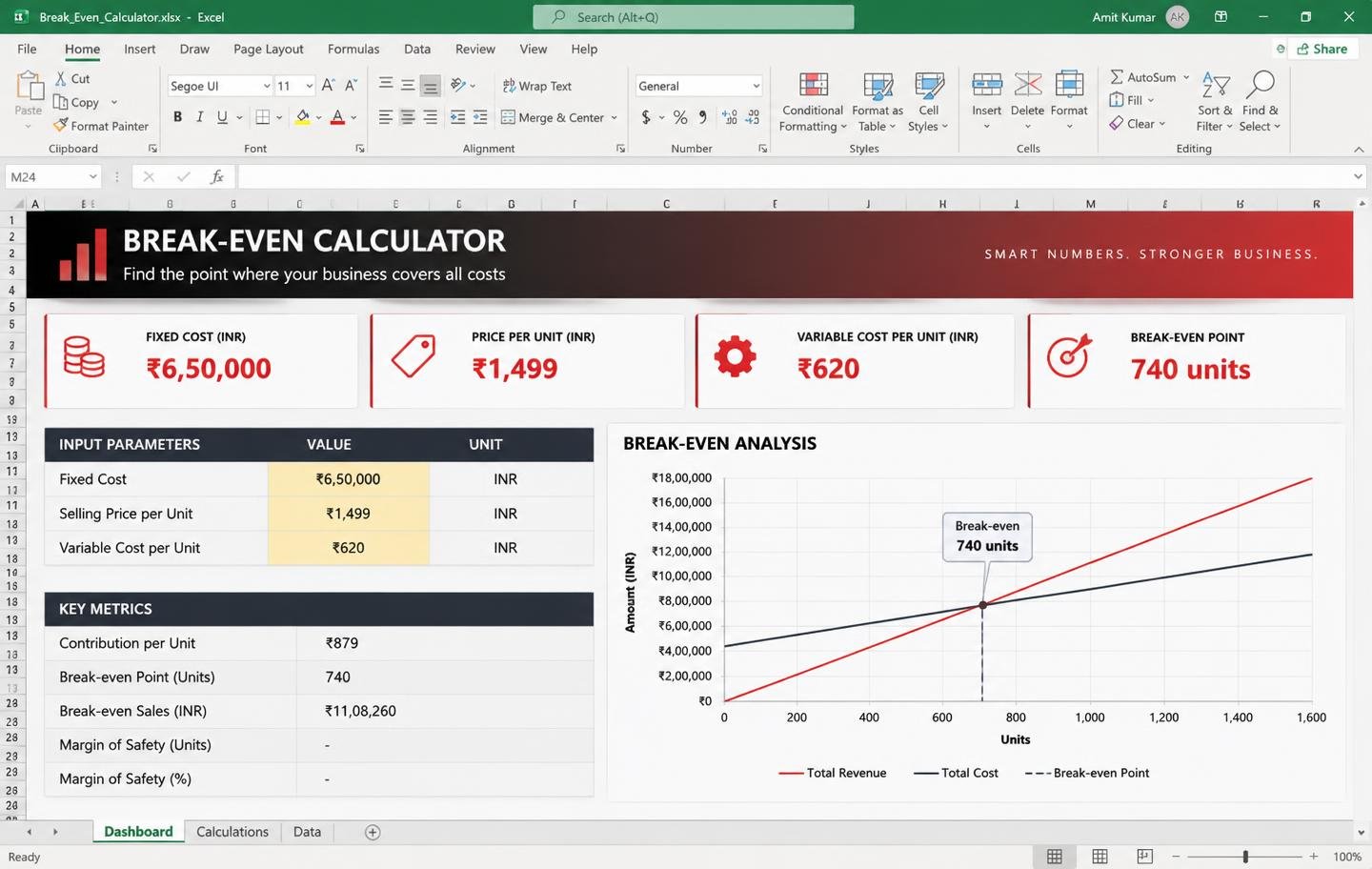This screenshot has width=1372, height=869.
Task: Click the Copy button
Action: [x=76, y=102]
